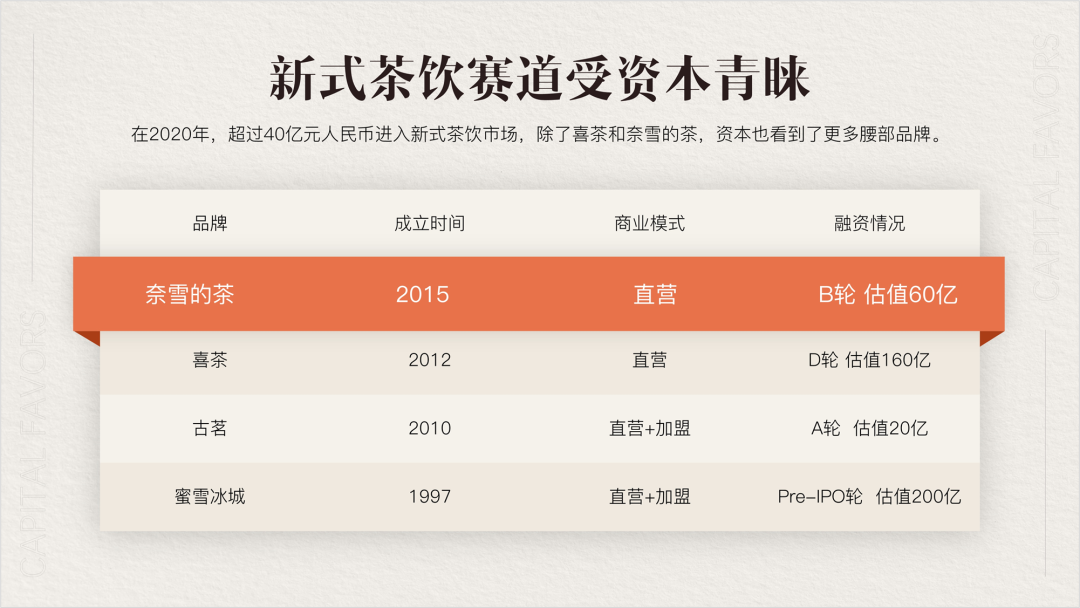
Task: Select the 2010 founding year cell
Action: point(429,428)
